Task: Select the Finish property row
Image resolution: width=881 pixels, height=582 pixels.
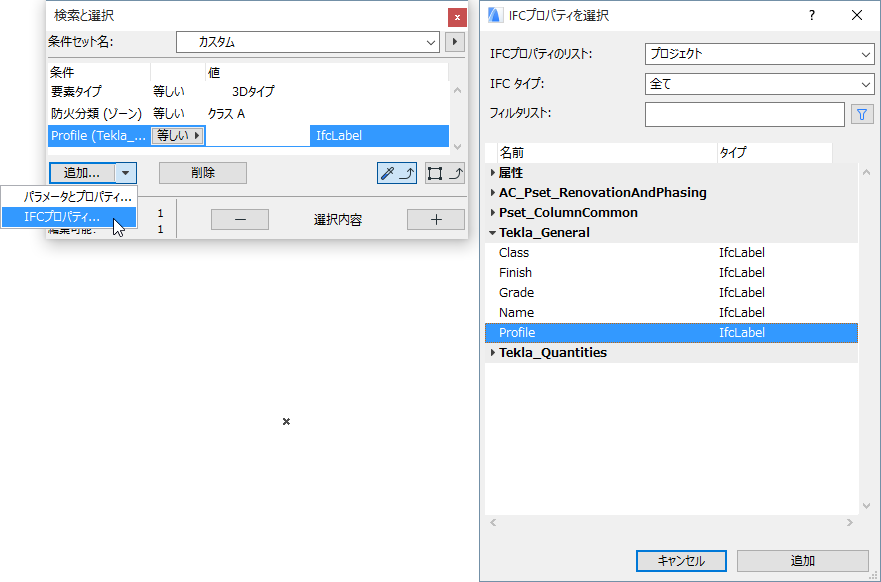Action: [671, 272]
